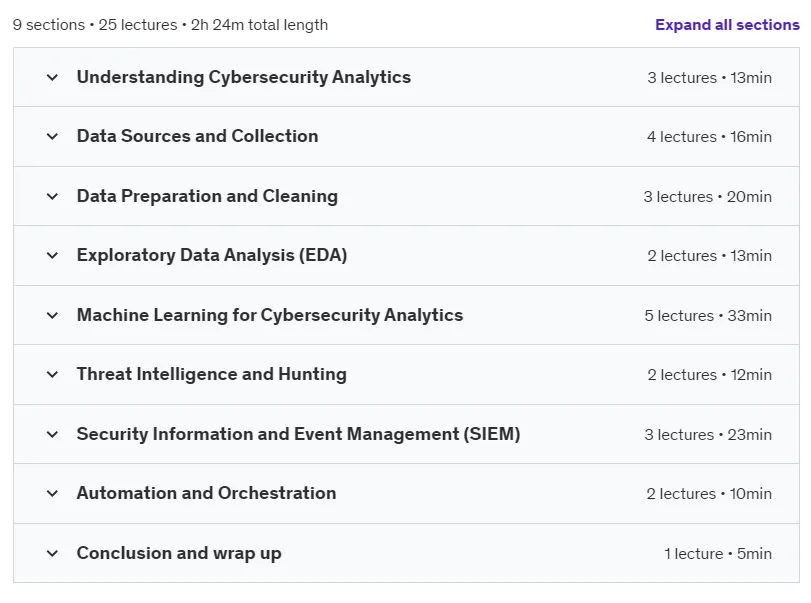
Task: Select Understanding Cybersecurity Analytics section title
Action: (244, 77)
